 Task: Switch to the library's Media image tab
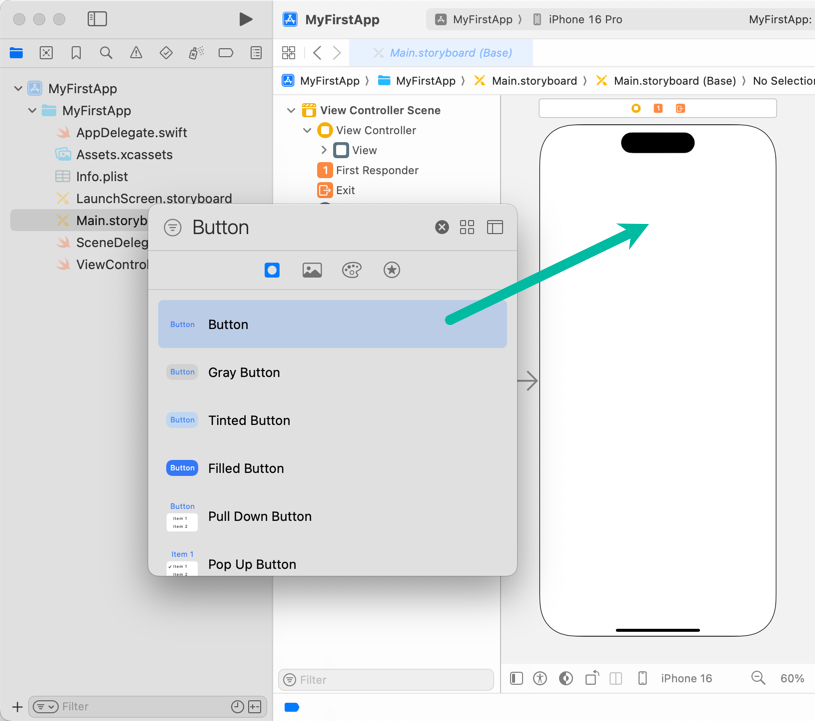pyautogui.click(x=312, y=270)
